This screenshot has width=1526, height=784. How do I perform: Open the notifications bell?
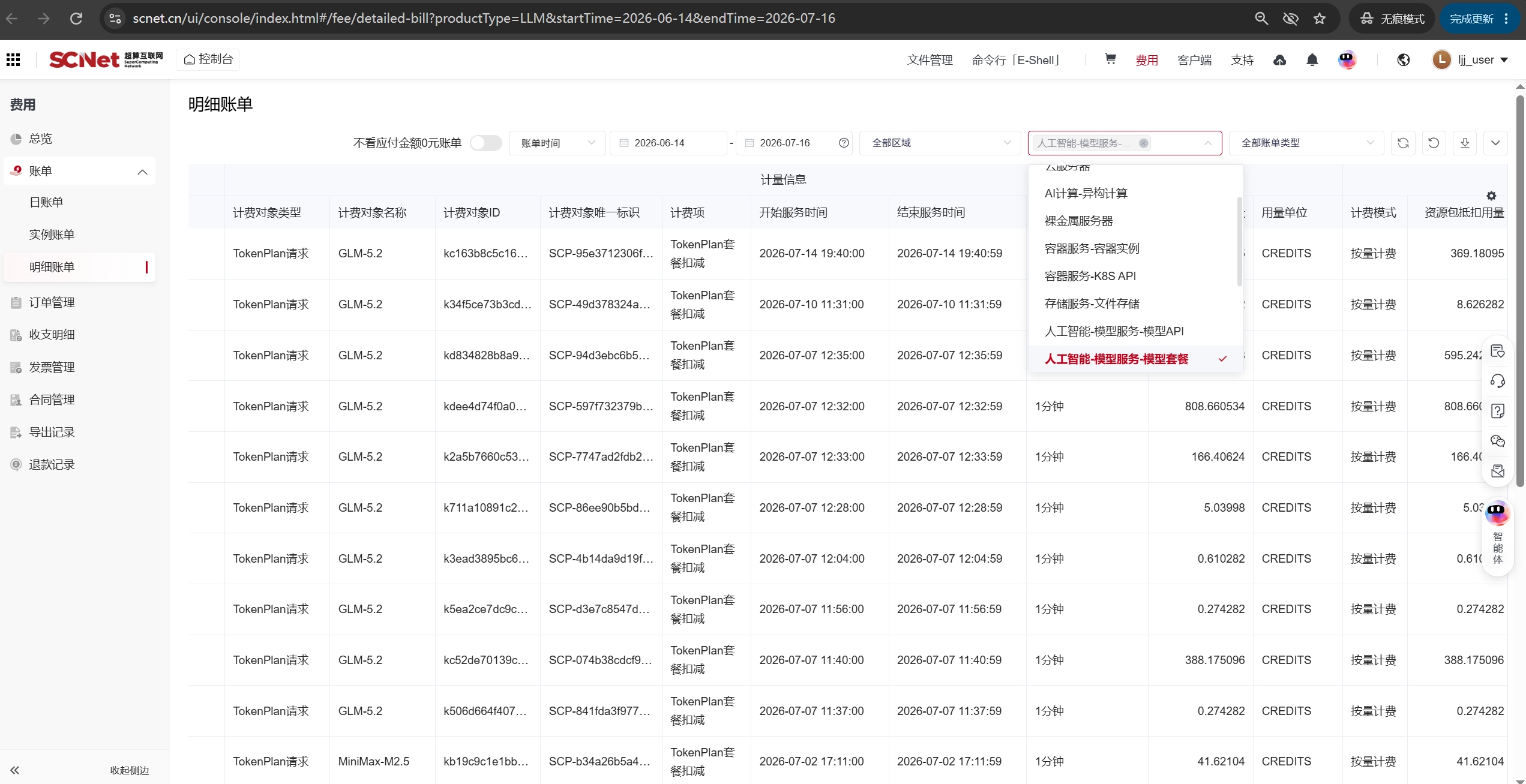[1312, 60]
